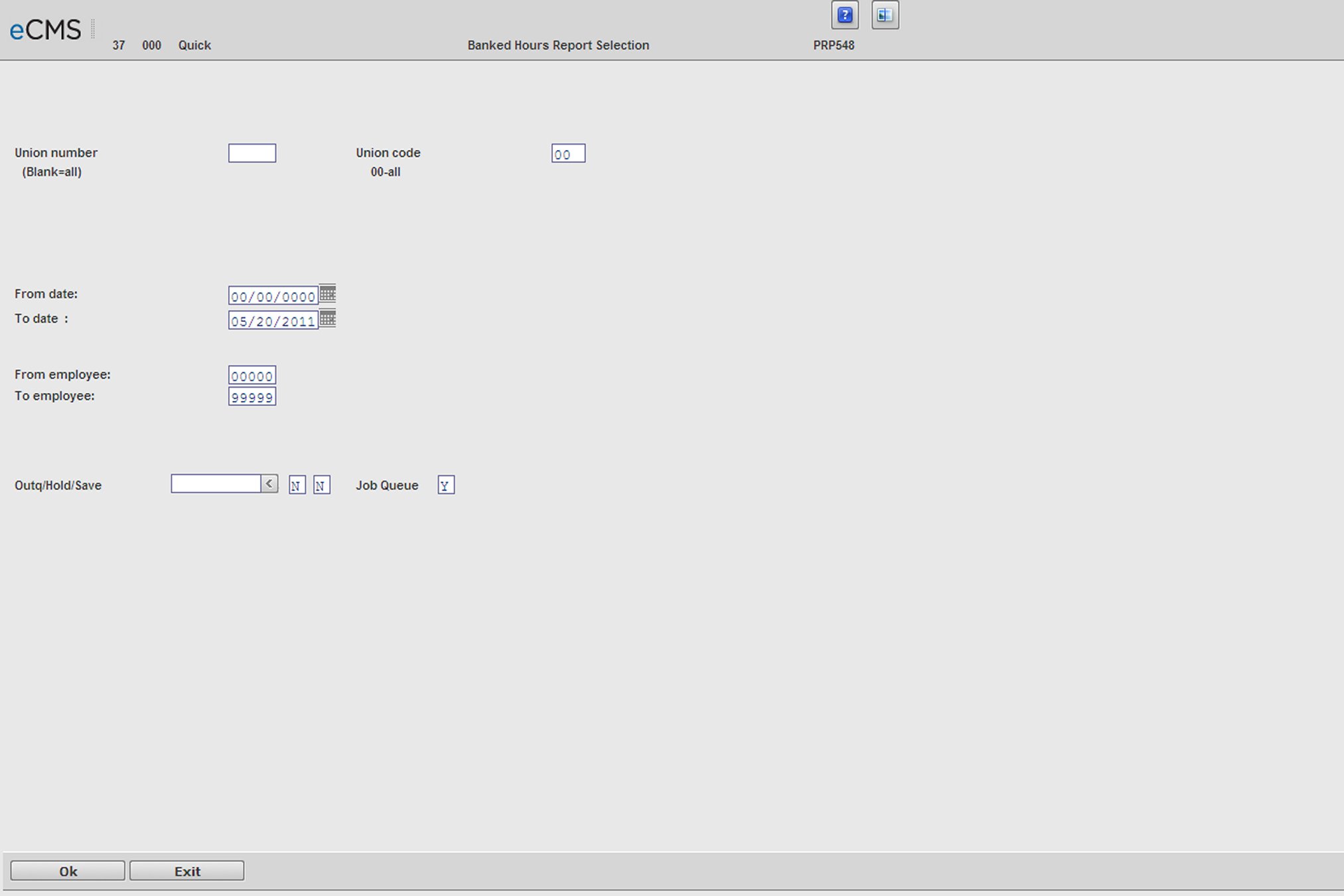
Task: Click the Job Queue field showing Y
Action: coord(446,485)
